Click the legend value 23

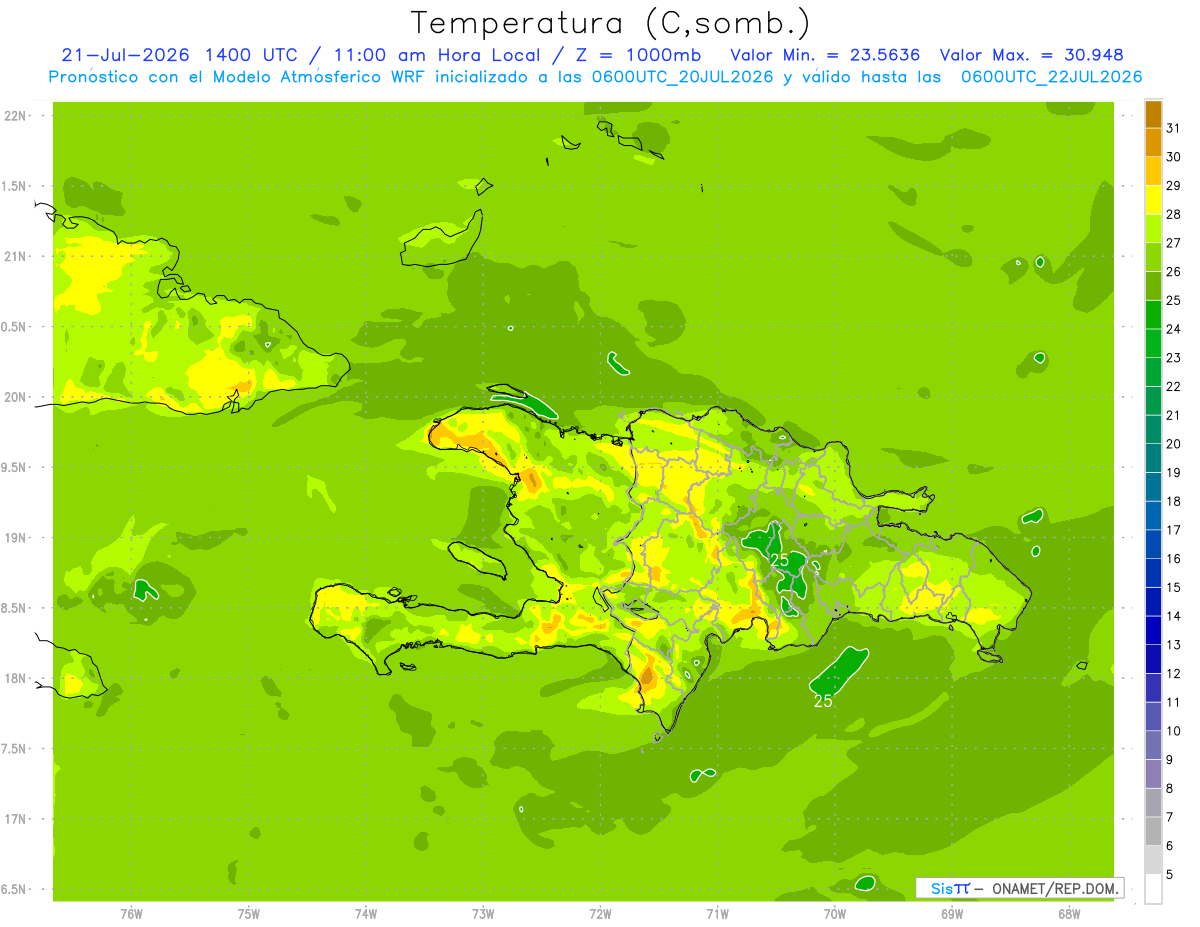pyautogui.click(x=1173, y=357)
